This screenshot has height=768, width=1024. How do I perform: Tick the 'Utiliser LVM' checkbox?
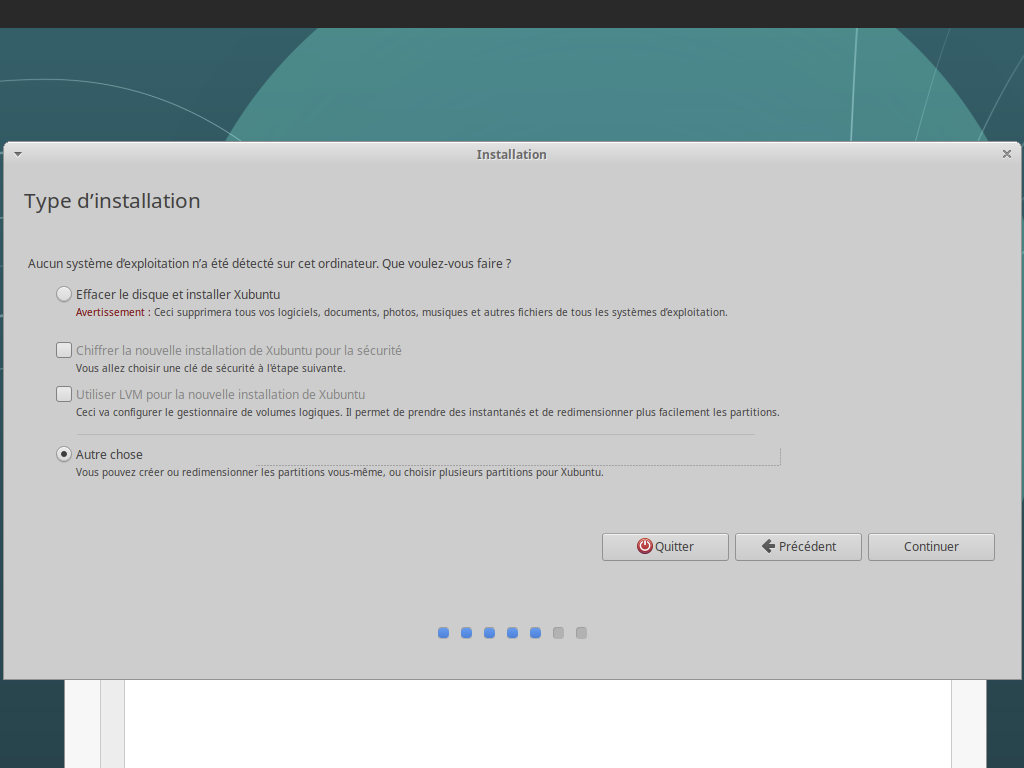point(65,394)
